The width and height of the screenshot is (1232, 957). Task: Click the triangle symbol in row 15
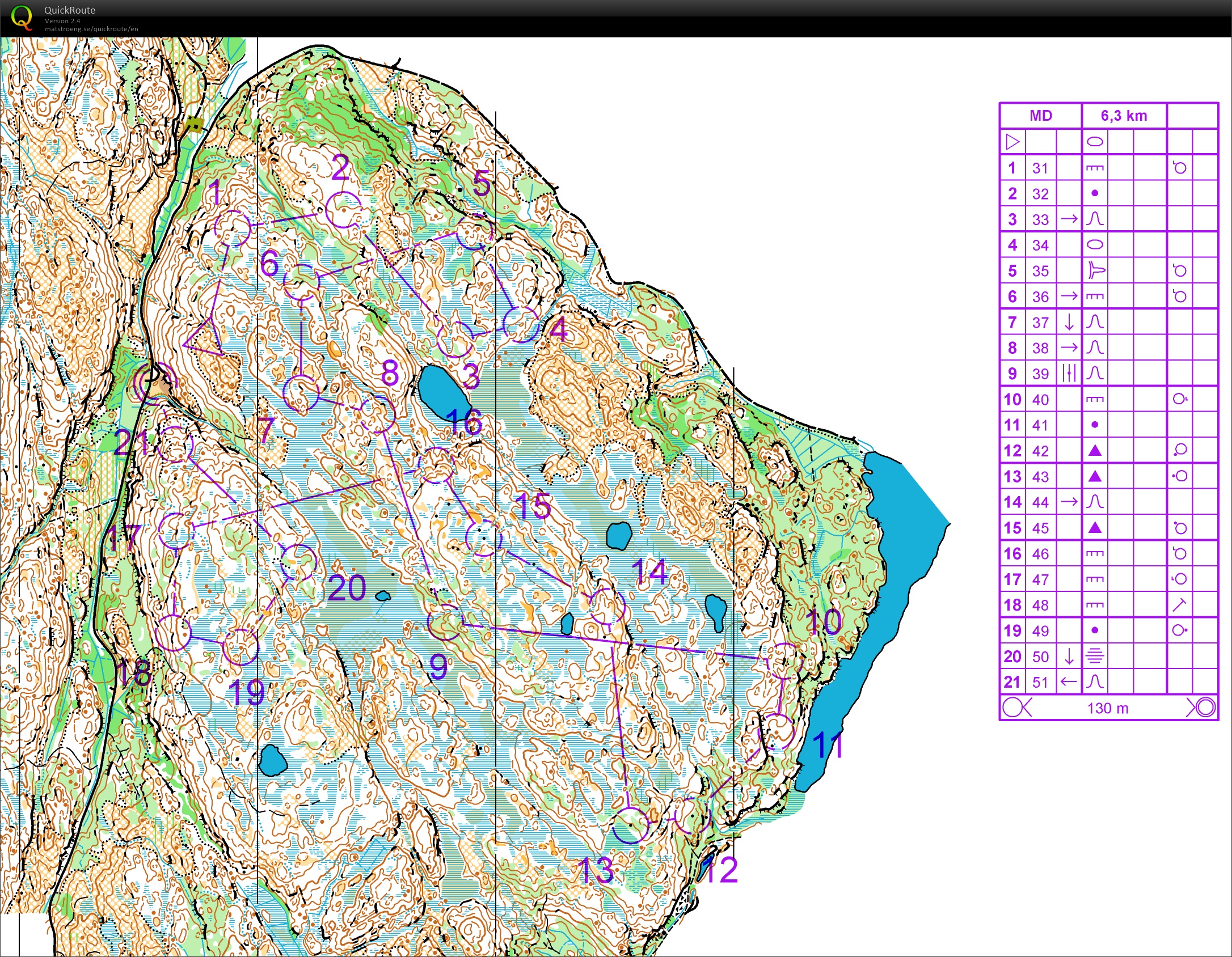coord(1095,528)
